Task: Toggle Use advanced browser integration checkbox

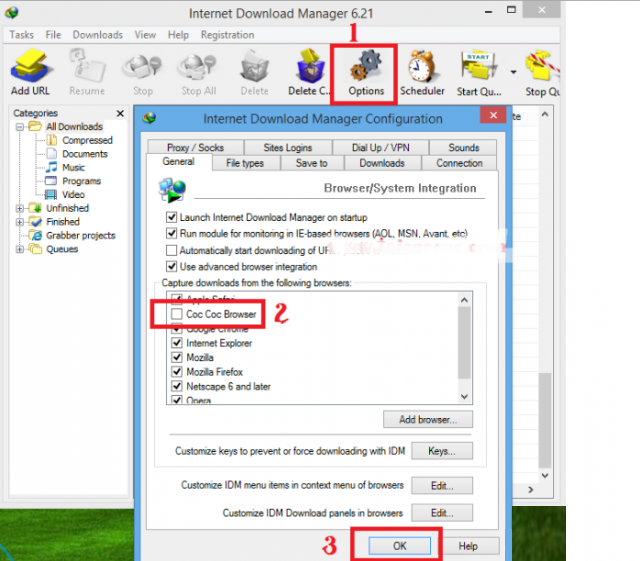Action: tap(169, 267)
